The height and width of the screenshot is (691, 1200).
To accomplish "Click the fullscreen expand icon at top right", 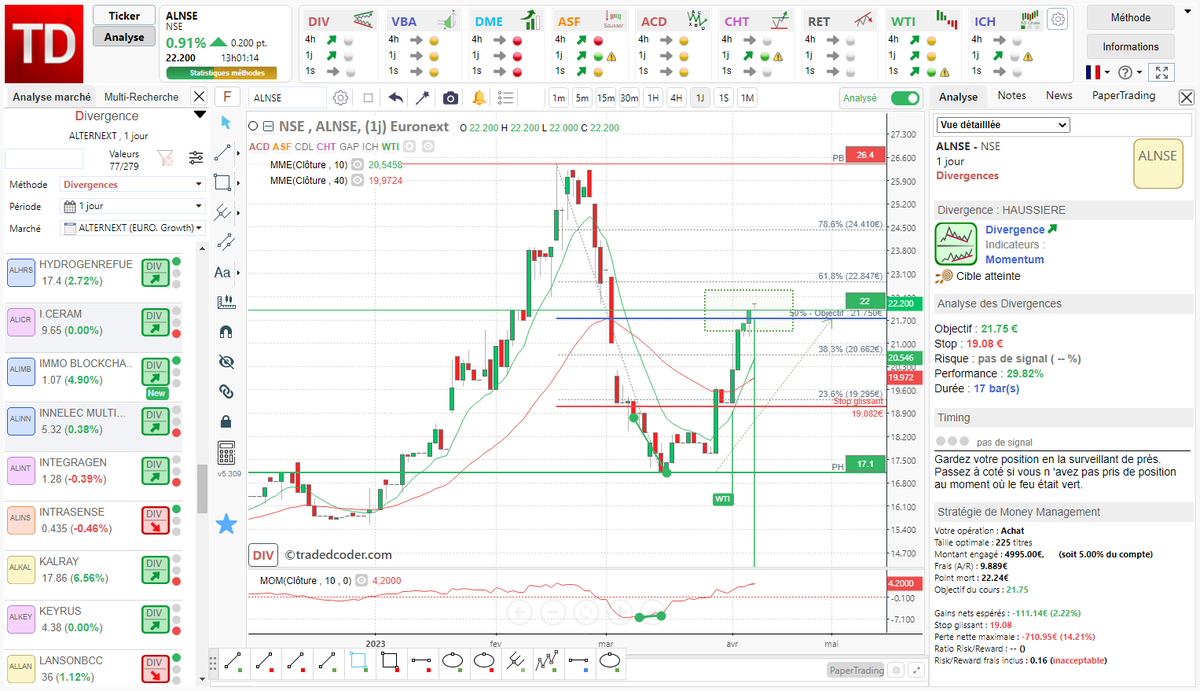I will point(1161,72).
